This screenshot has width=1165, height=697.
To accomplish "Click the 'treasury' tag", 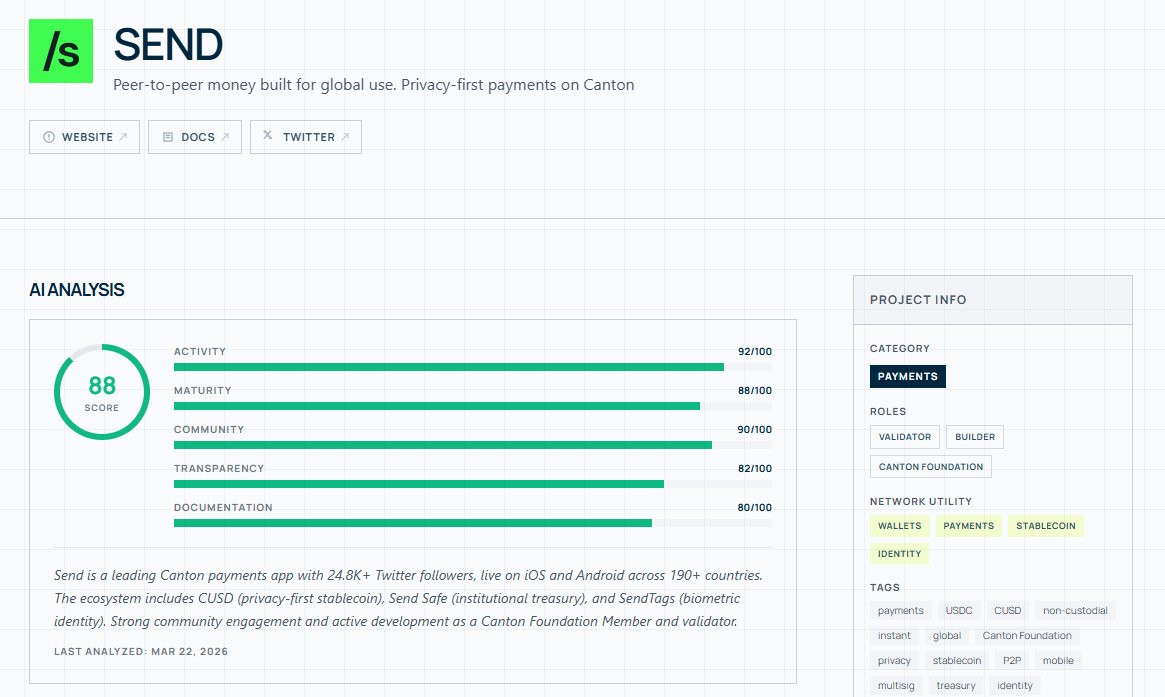I will [955, 686].
